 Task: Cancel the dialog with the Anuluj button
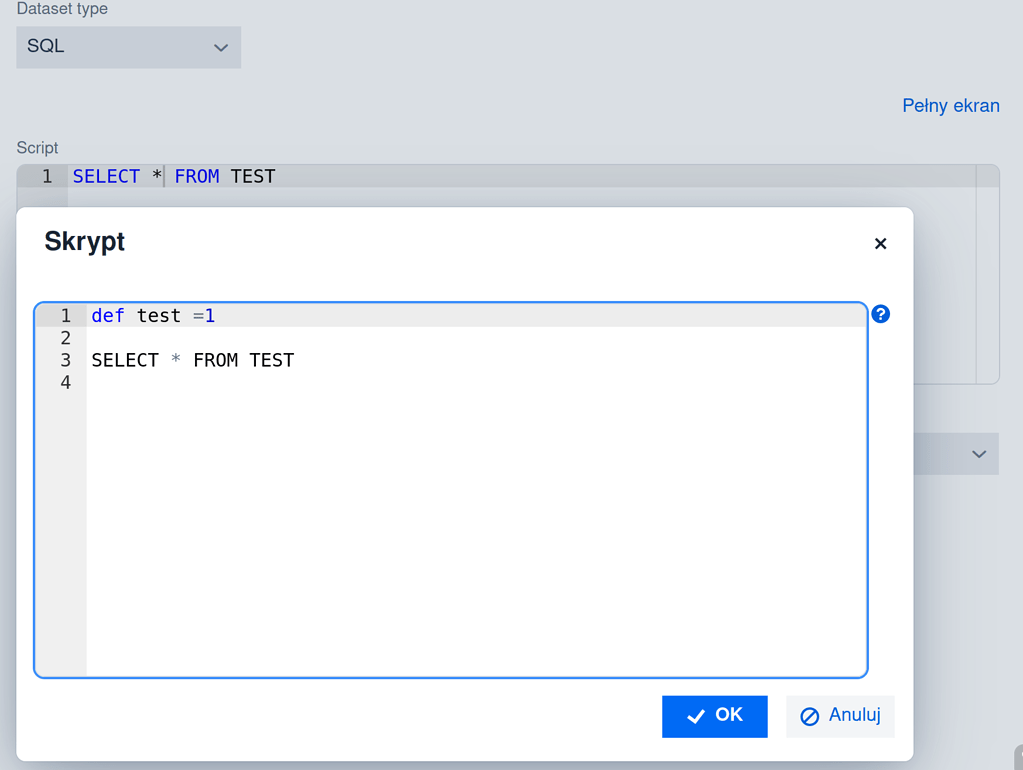coord(839,716)
